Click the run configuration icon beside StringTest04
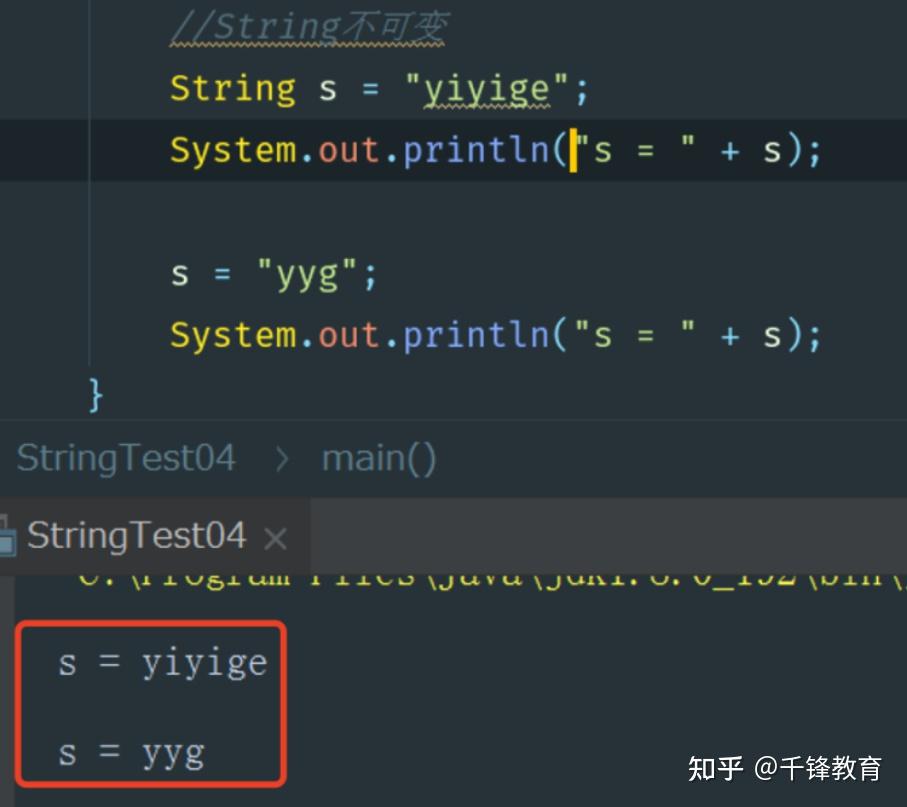The width and height of the screenshot is (907, 807). 6,537
